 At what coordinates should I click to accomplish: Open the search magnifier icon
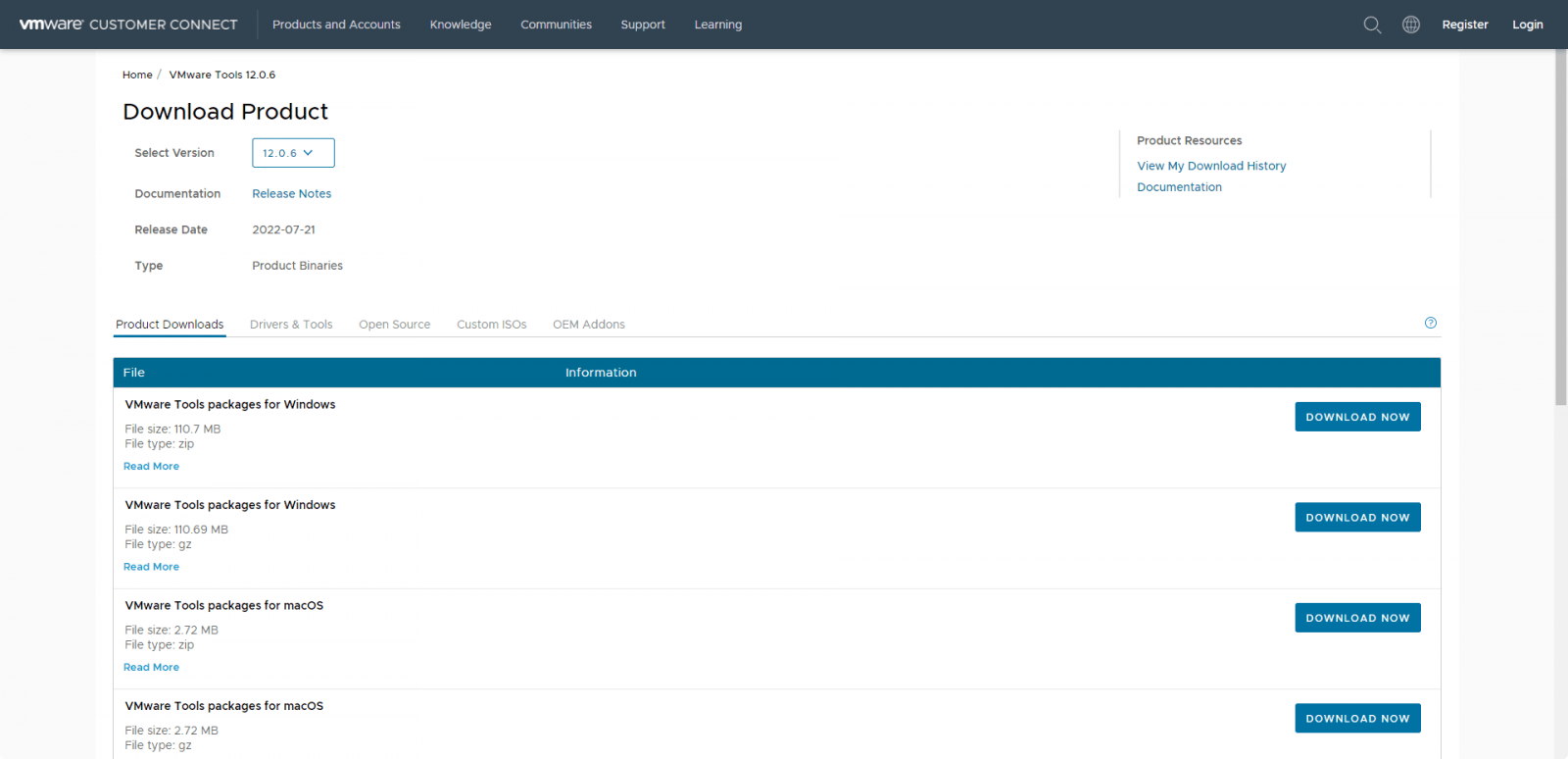pos(1372,25)
